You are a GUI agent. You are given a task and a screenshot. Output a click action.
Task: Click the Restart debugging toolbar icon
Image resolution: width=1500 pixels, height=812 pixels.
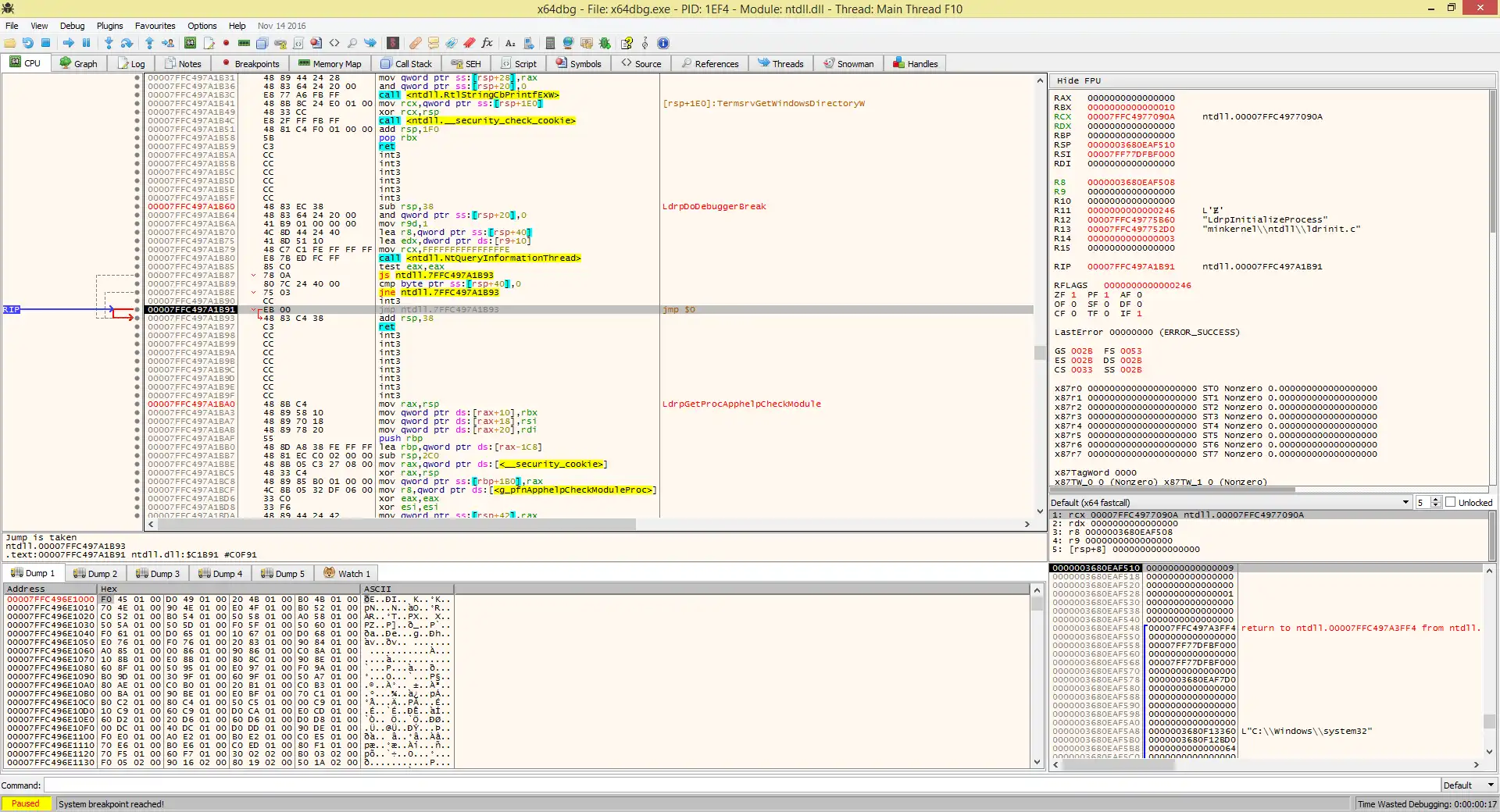point(28,43)
